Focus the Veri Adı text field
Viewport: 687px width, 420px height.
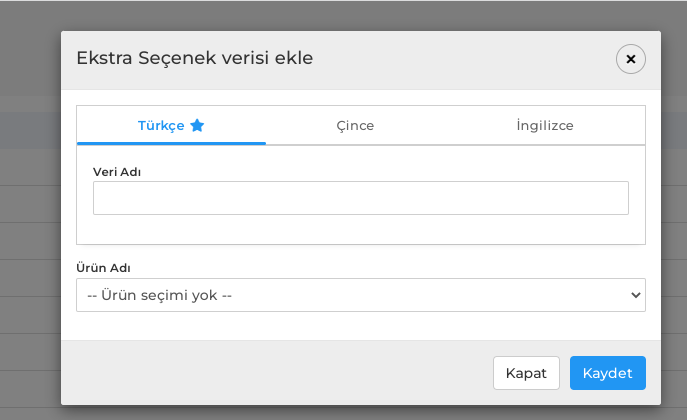(x=361, y=198)
